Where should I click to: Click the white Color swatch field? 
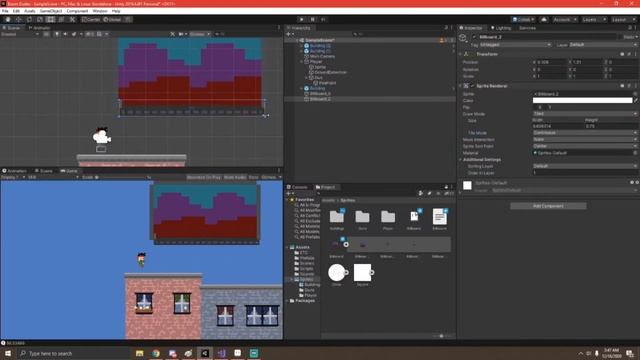[582, 100]
